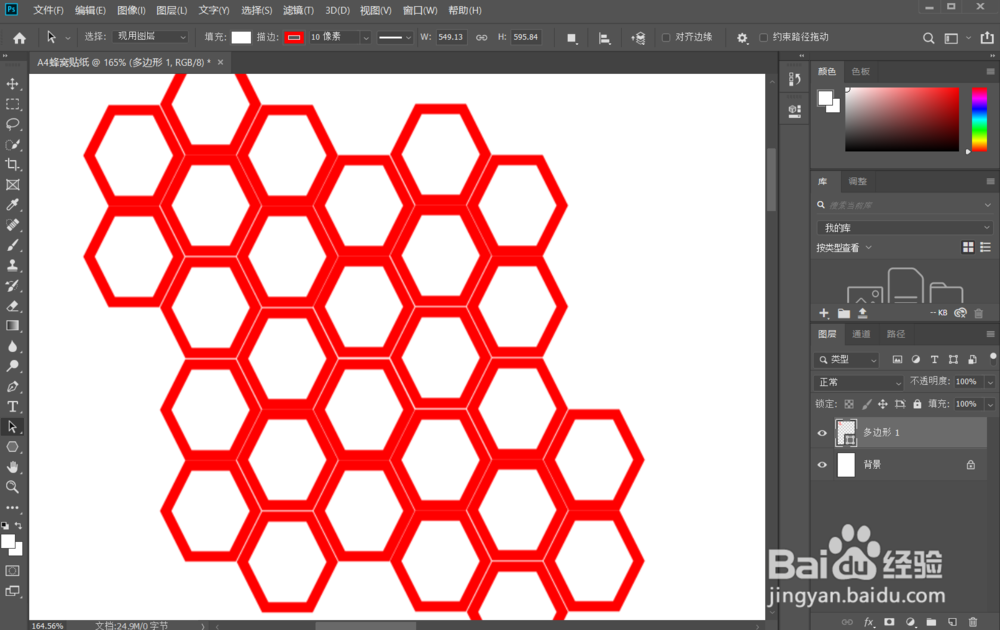
Task: Select the Zoom tool
Action: coord(12,487)
